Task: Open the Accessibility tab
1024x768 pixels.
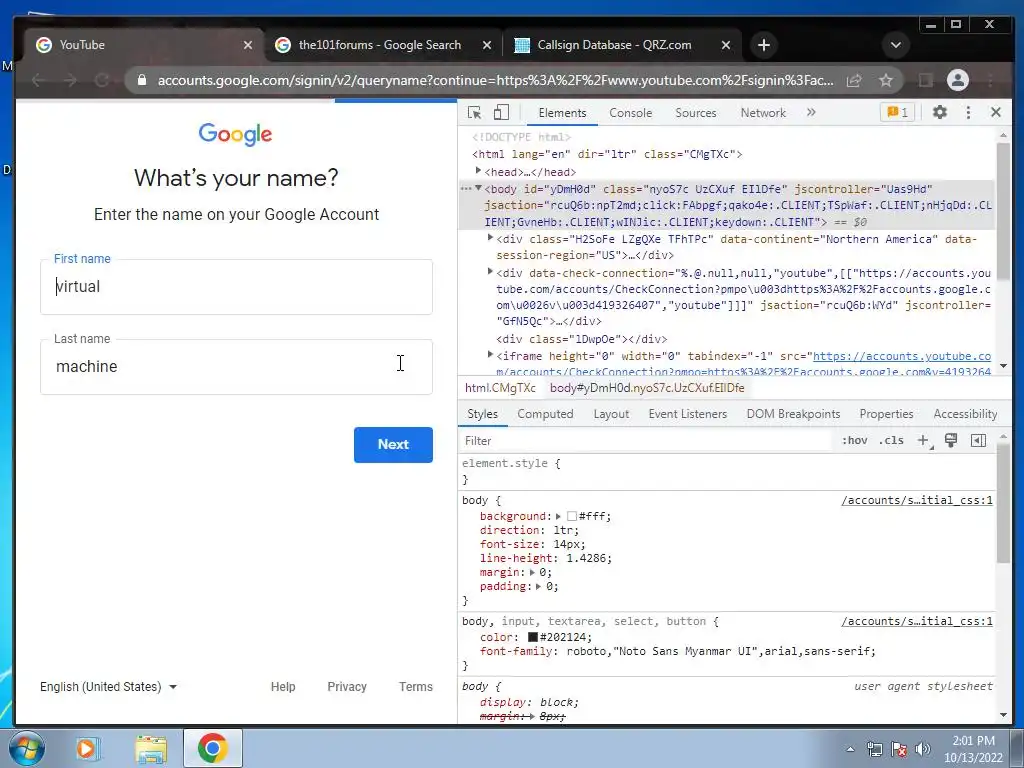Action: [965, 414]
